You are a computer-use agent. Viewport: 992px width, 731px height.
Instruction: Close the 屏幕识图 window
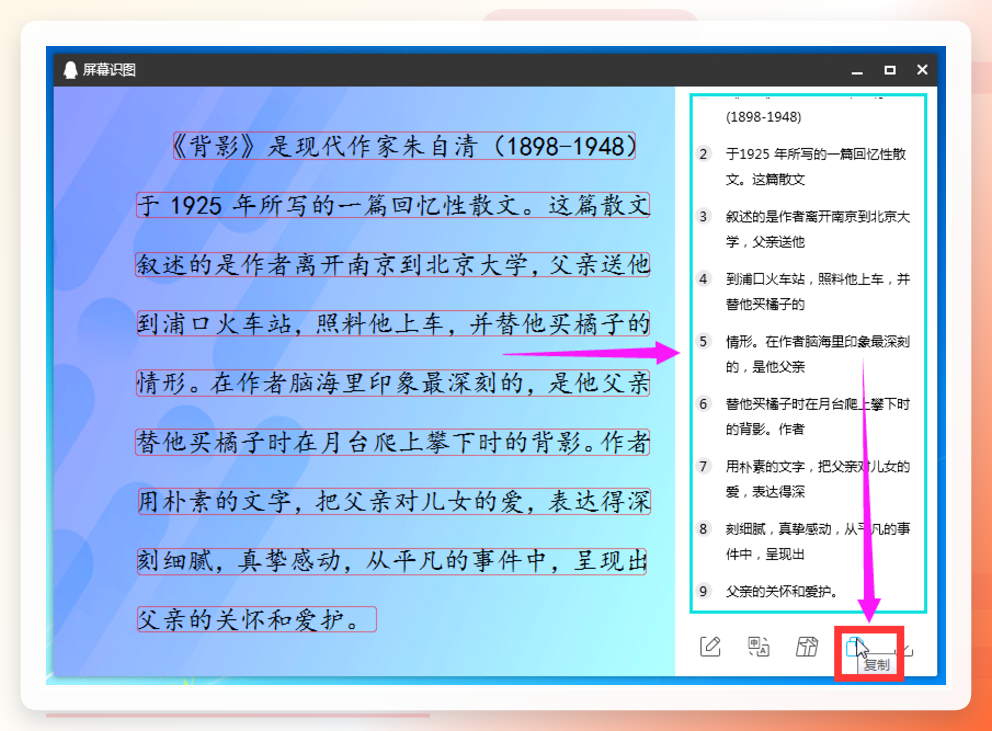[x=922, y=70]
